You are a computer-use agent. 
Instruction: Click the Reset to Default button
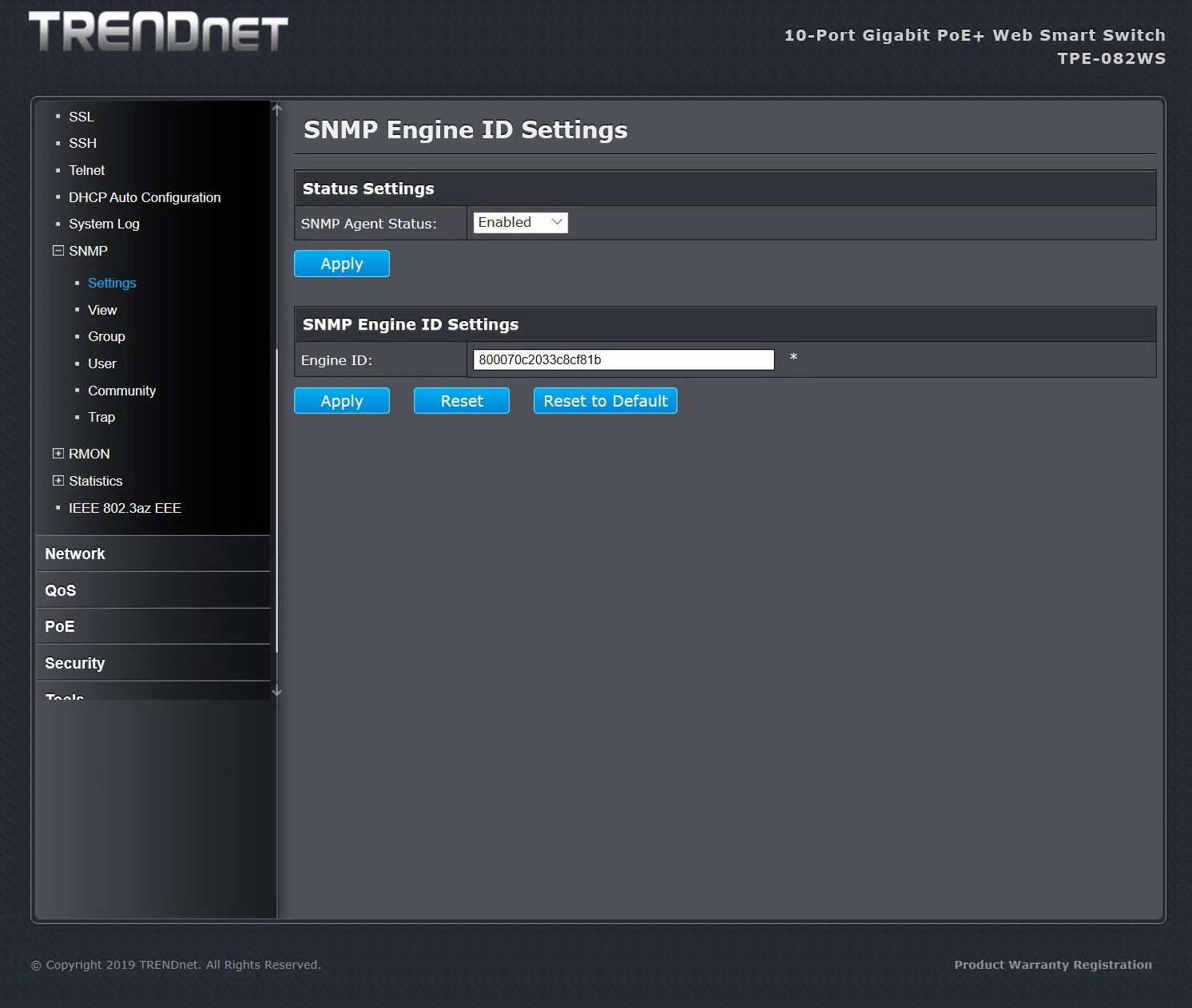click(606, 401)
